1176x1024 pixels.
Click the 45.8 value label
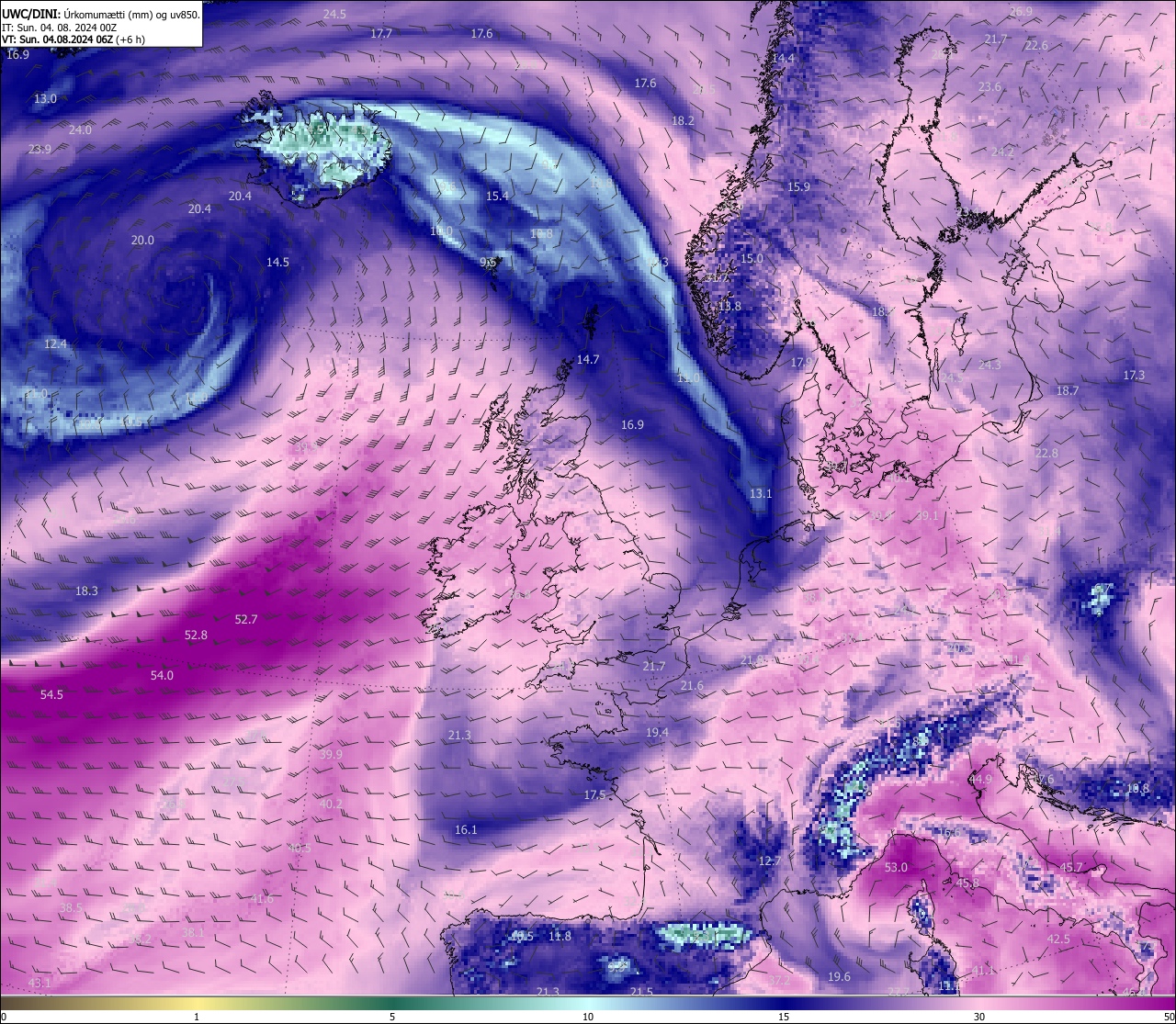coord(967,883)
